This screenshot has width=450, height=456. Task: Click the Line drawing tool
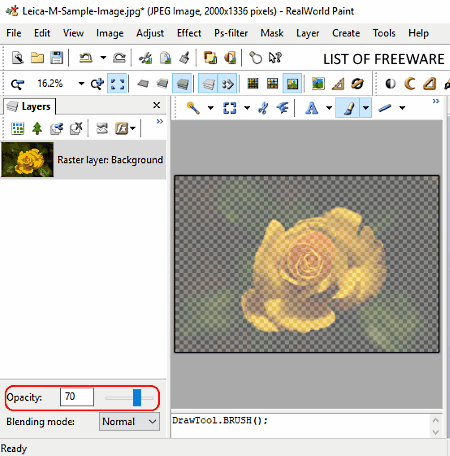click(385, 108)
